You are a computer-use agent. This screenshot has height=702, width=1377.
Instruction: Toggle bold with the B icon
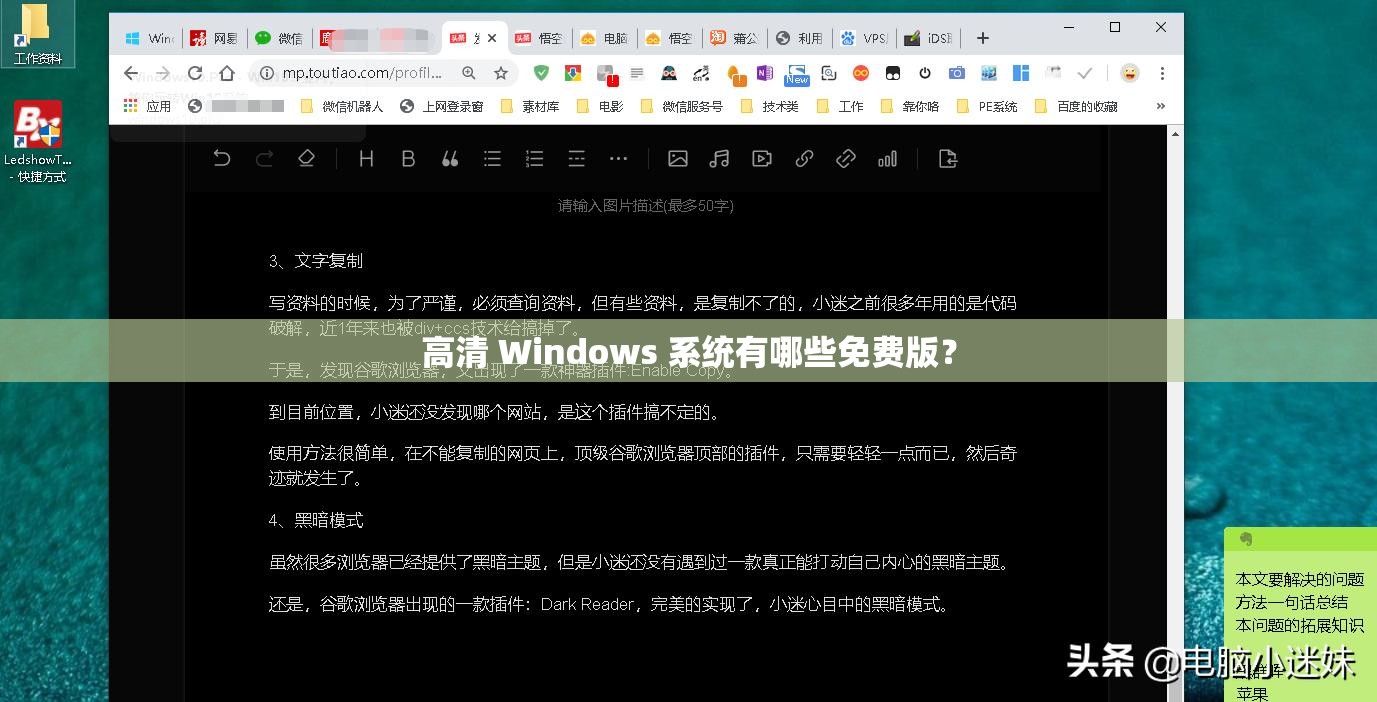(408, 158)
